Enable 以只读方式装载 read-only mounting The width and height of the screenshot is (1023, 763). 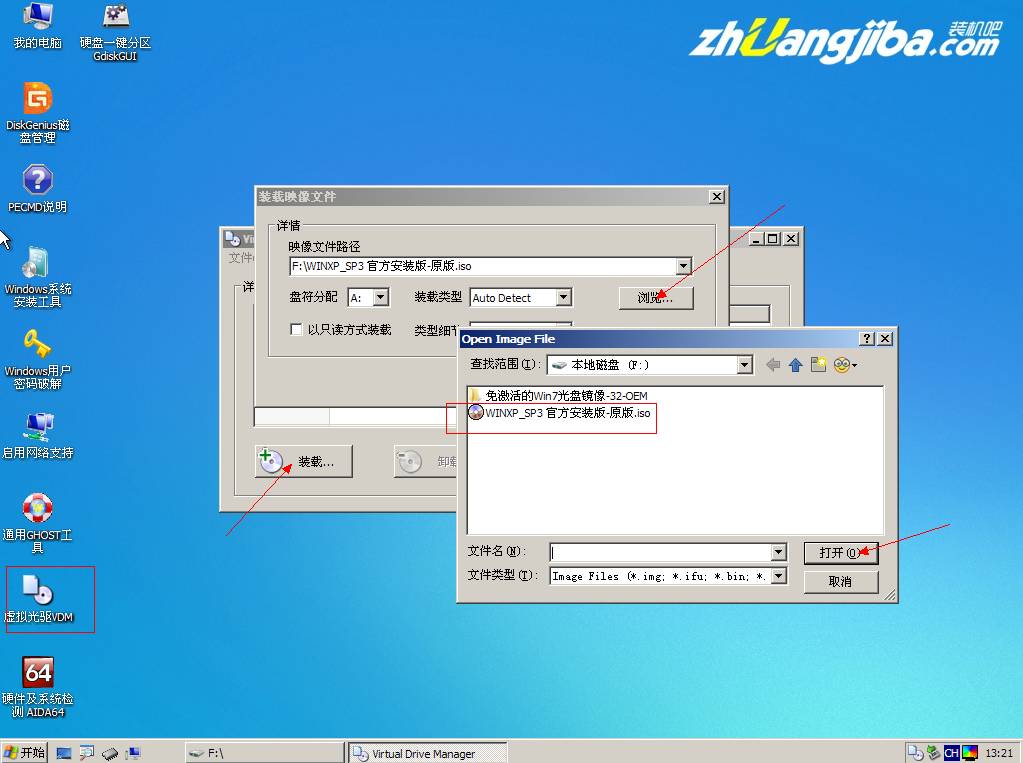click(x=295, y=331)
